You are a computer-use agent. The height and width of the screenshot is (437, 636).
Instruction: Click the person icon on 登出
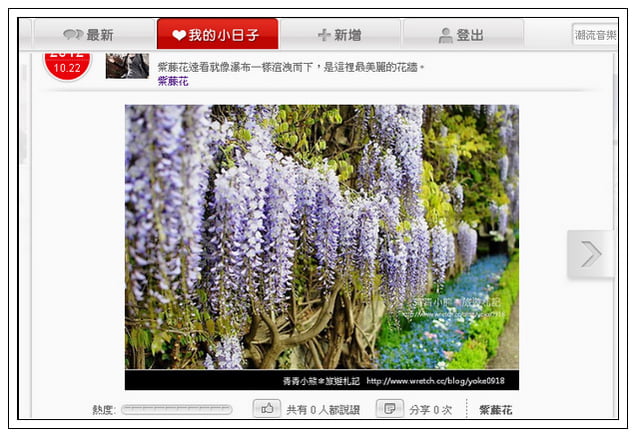[x=445, y=35]
